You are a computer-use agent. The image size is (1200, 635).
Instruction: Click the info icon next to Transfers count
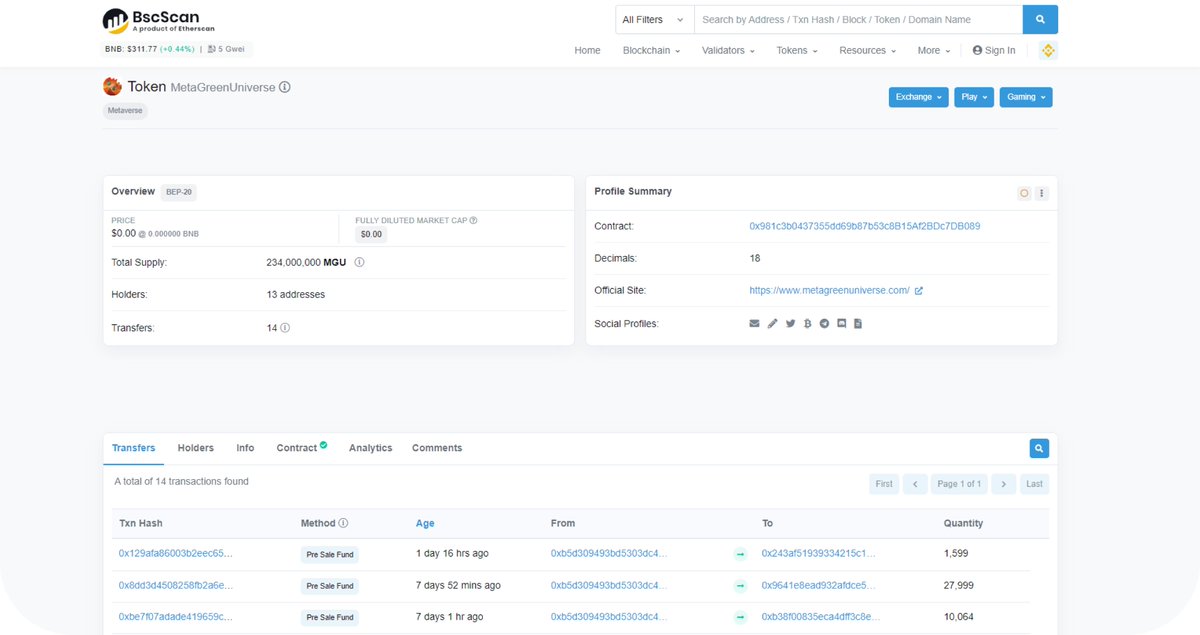[285, 328]
